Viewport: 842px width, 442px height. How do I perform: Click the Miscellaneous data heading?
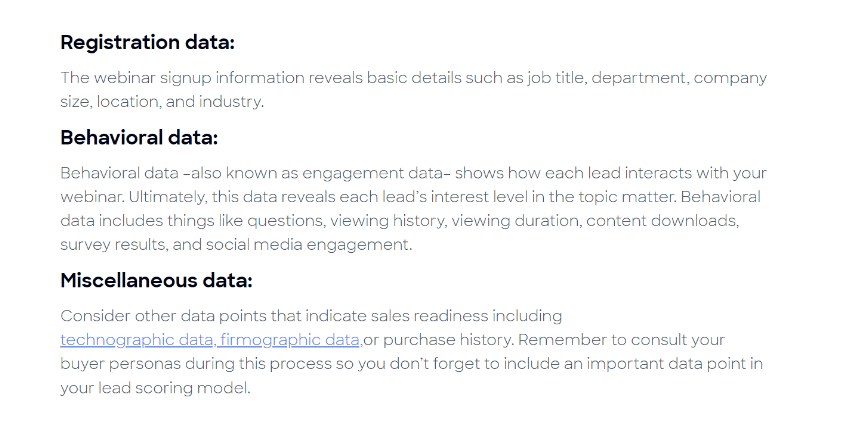pyautogui.click(x=156, y=280)
